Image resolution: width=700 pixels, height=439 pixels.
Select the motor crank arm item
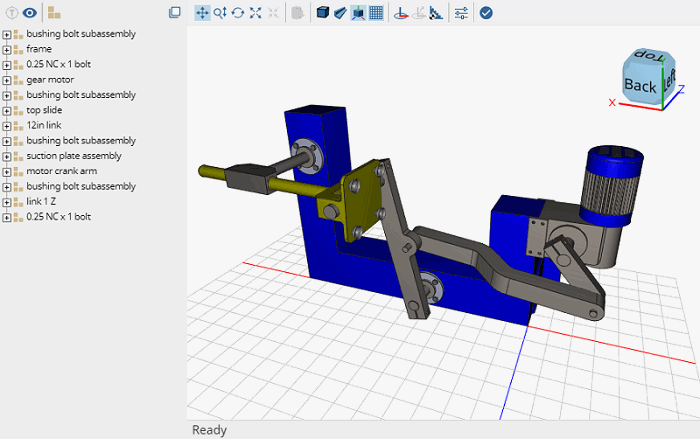60,171
